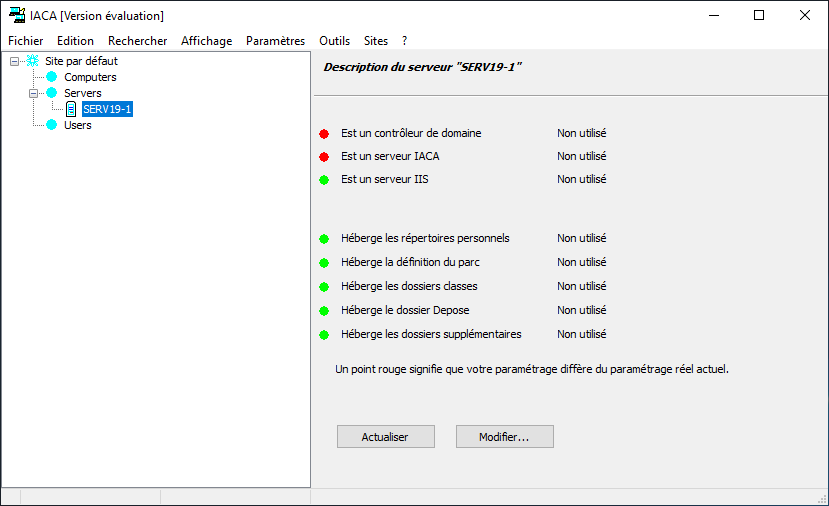Image resolution: width=829 pixels, height=506 pixels.
Task: Click red status dot beside serveur IACA
Action: point(324,157)
